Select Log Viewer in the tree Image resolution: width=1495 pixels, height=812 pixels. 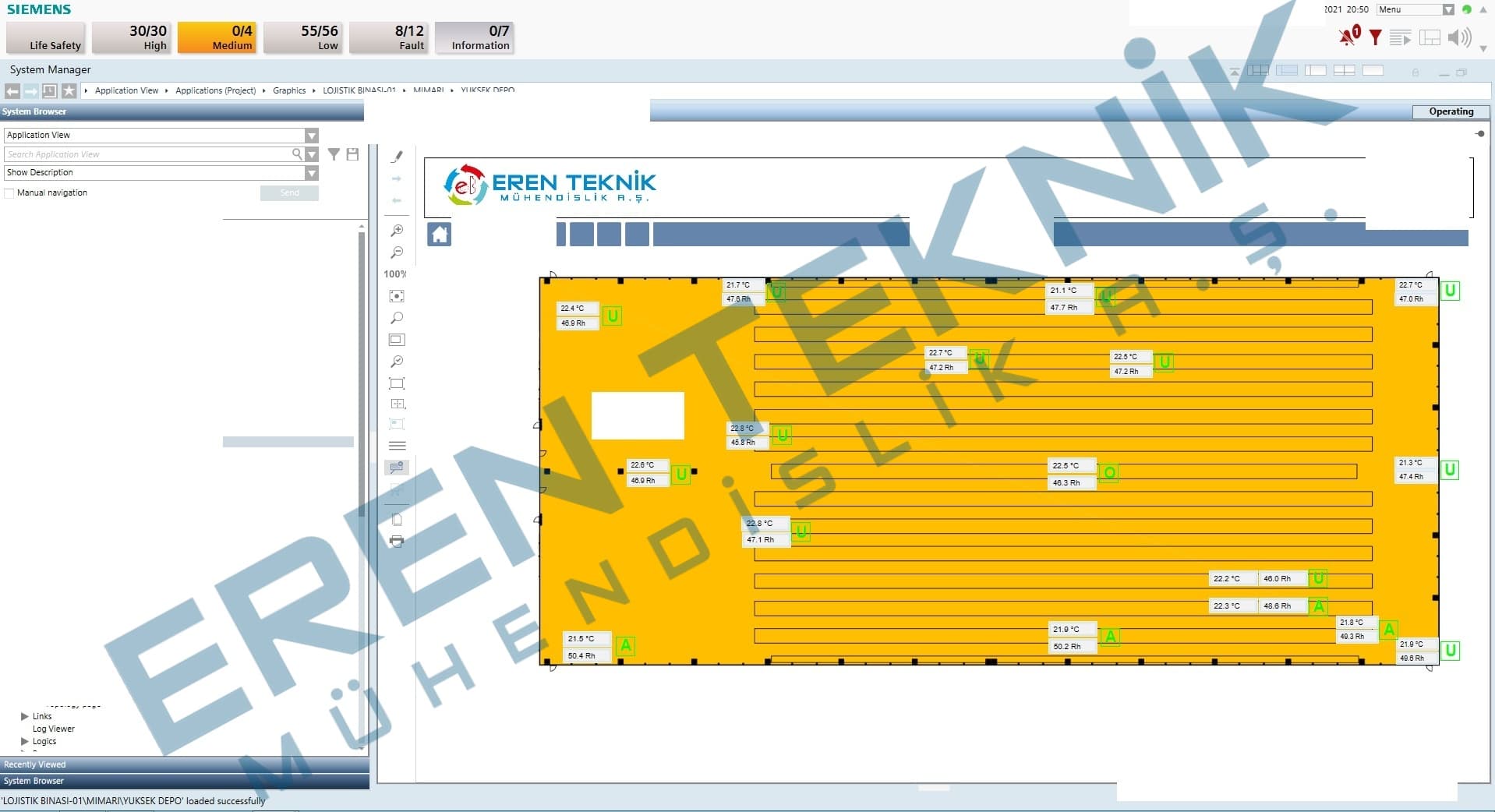pyautogui.click(x=54, y=729)
